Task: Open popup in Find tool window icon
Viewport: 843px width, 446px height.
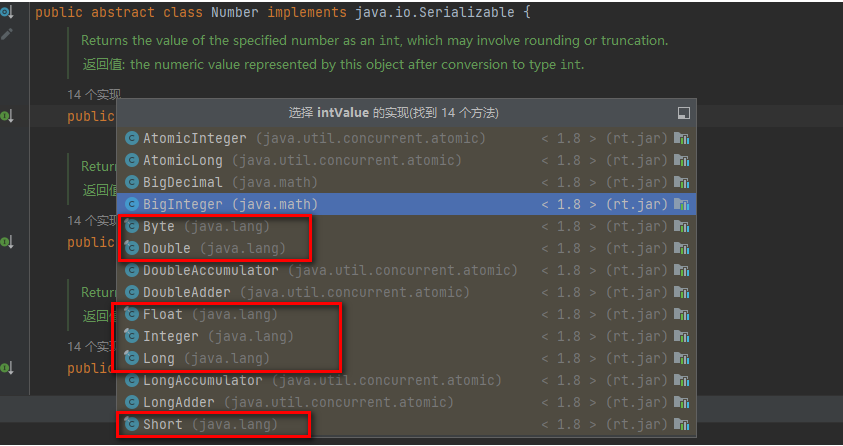Action: (683, 113)
